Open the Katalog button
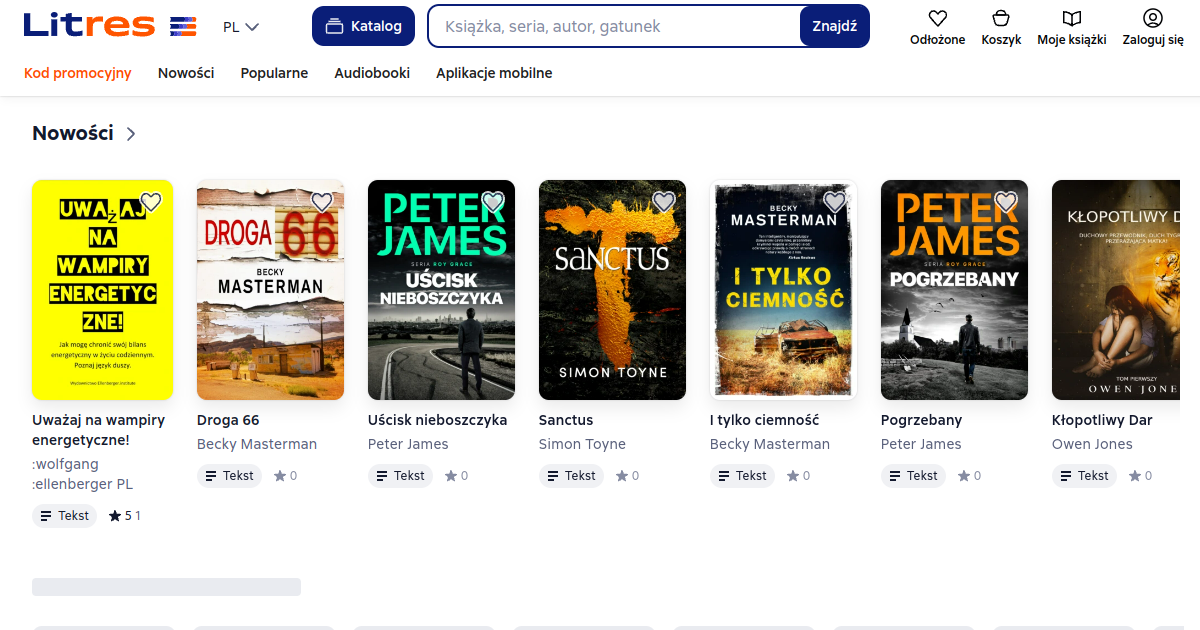 364,26
